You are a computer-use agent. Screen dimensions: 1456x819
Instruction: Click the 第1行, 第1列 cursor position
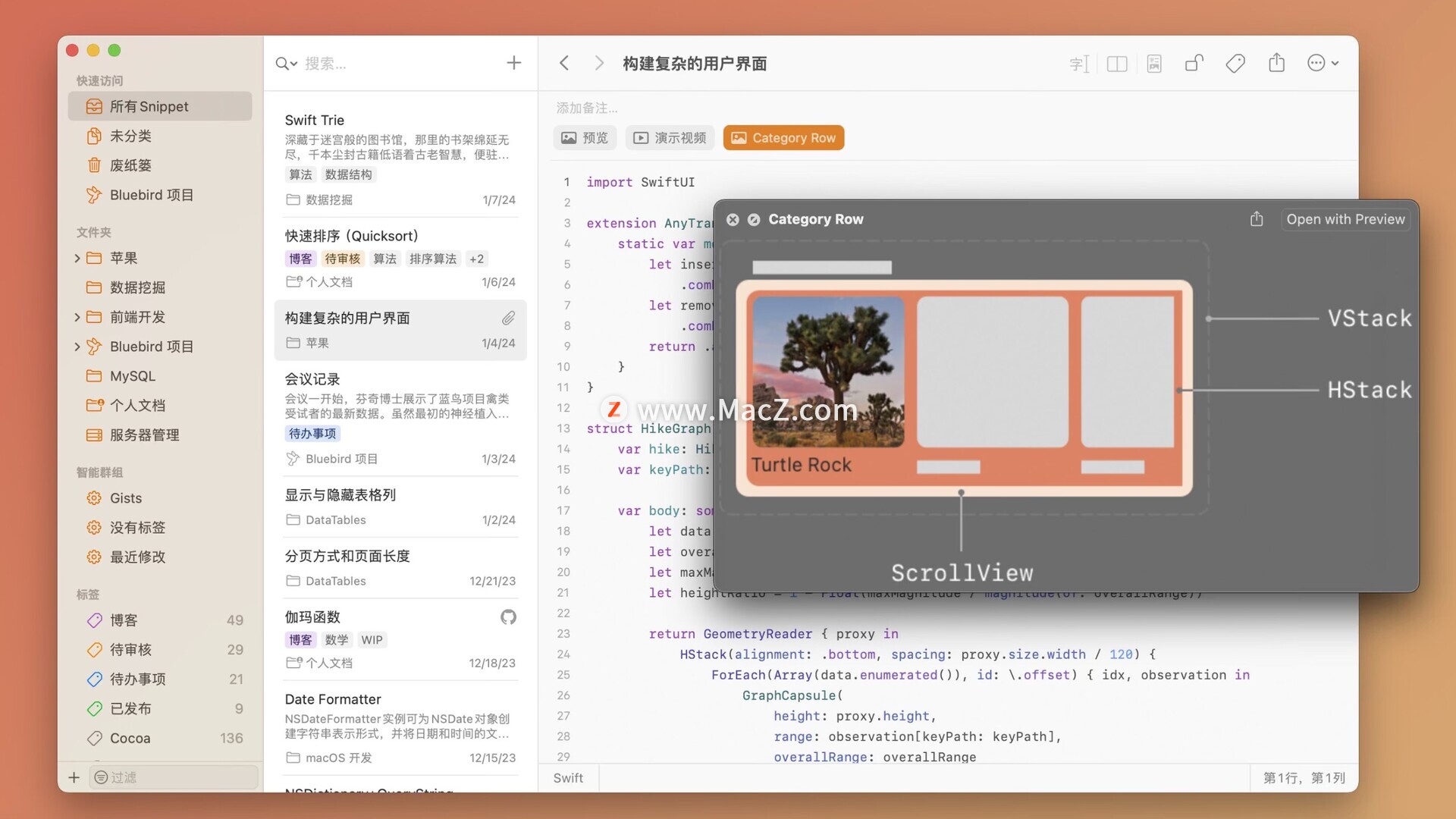point(1304,778)
